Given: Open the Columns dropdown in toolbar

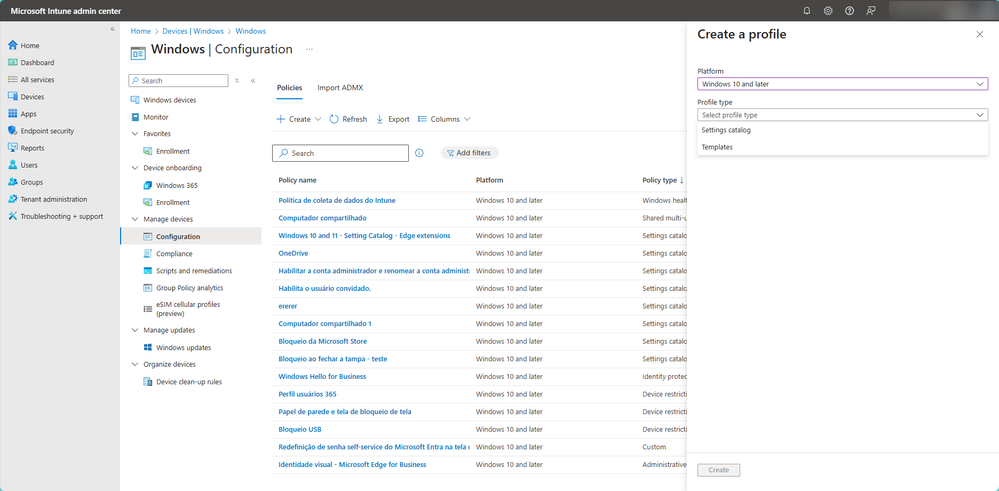Looking at the screenshot, I should 444,119.
